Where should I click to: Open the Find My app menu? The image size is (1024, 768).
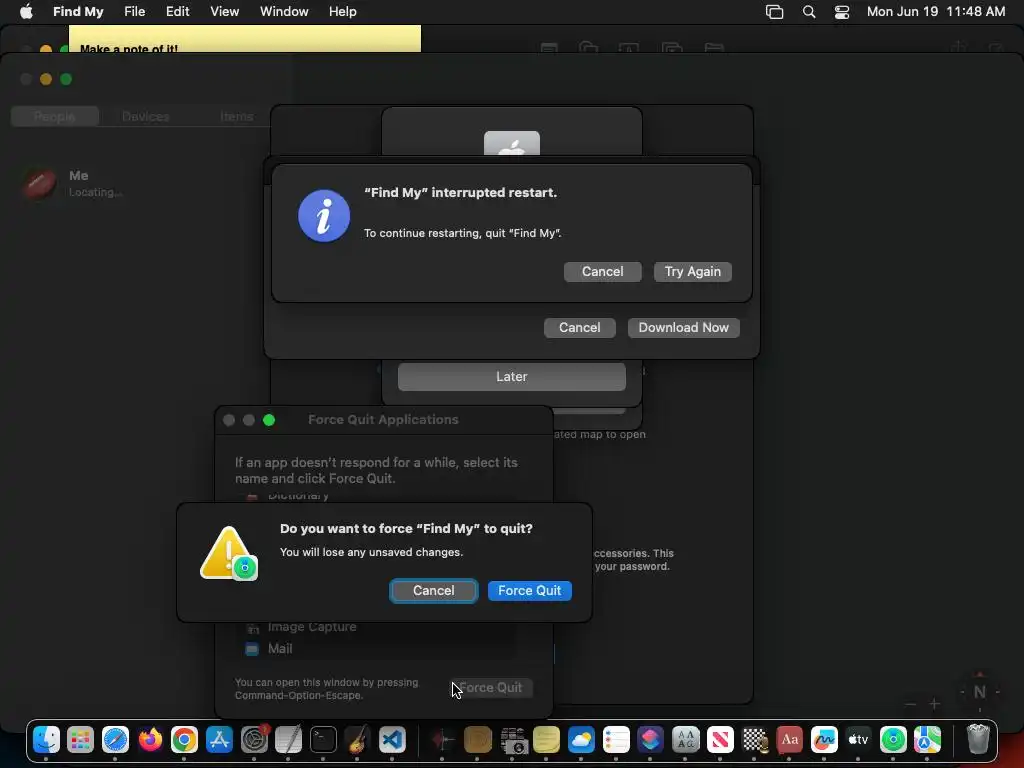78,12
